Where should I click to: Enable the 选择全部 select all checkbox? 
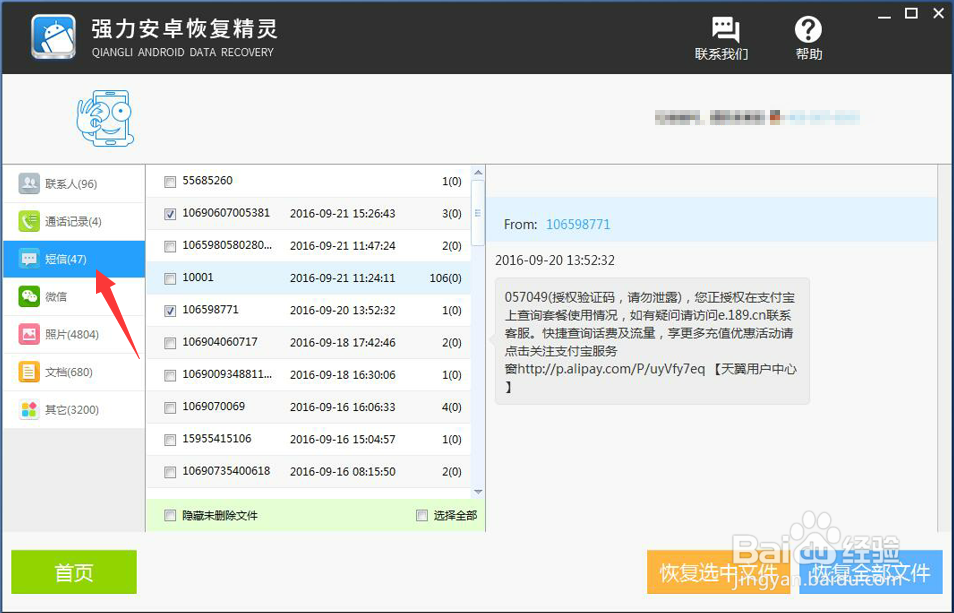422,513
